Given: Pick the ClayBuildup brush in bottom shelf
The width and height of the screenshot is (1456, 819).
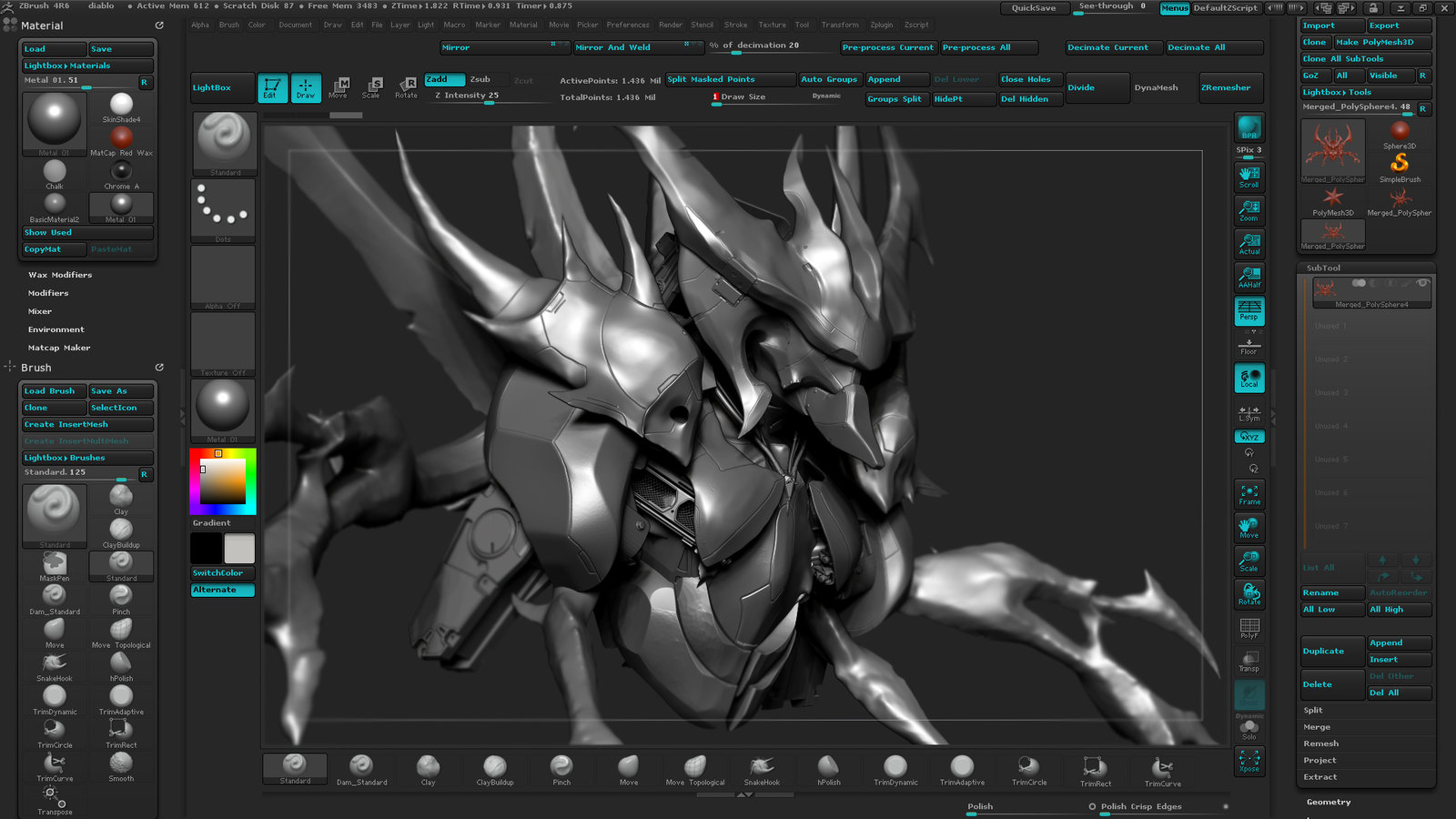Looking at the screenshot, I should 495,770.
